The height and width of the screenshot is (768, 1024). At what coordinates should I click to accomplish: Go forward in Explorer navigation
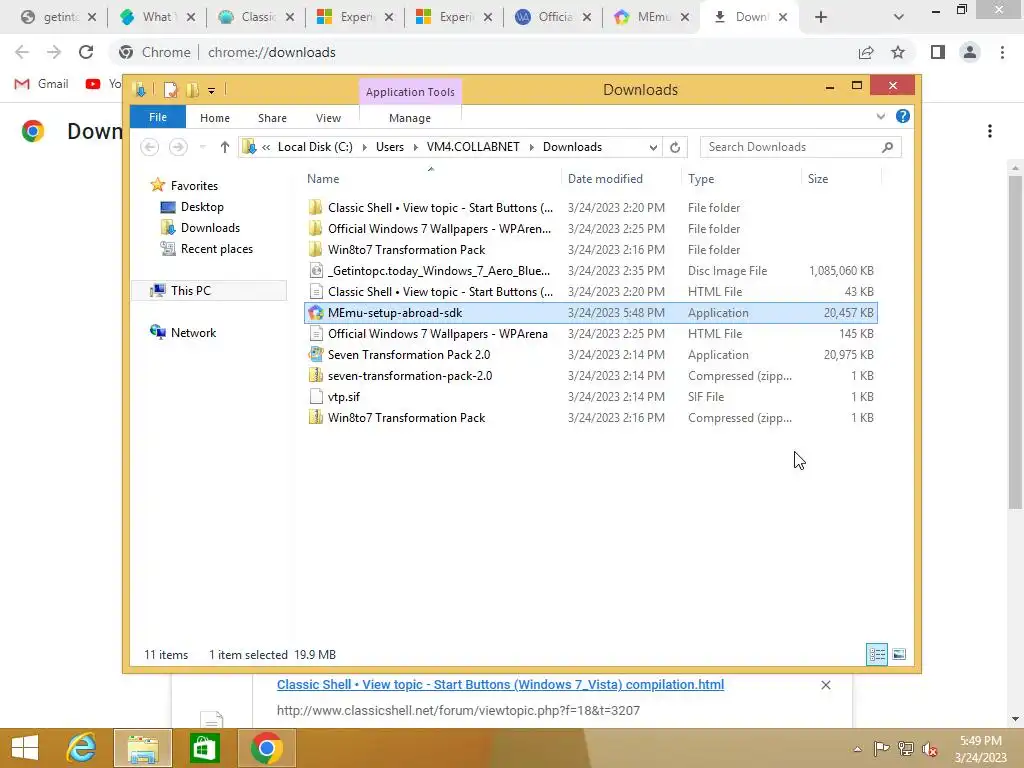[x=178, y=147]
